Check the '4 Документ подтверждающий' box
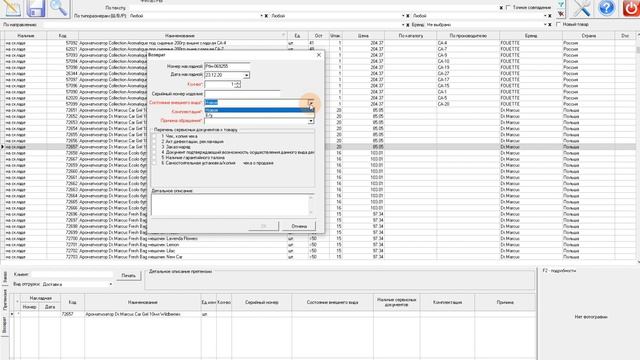 [154, 152]
